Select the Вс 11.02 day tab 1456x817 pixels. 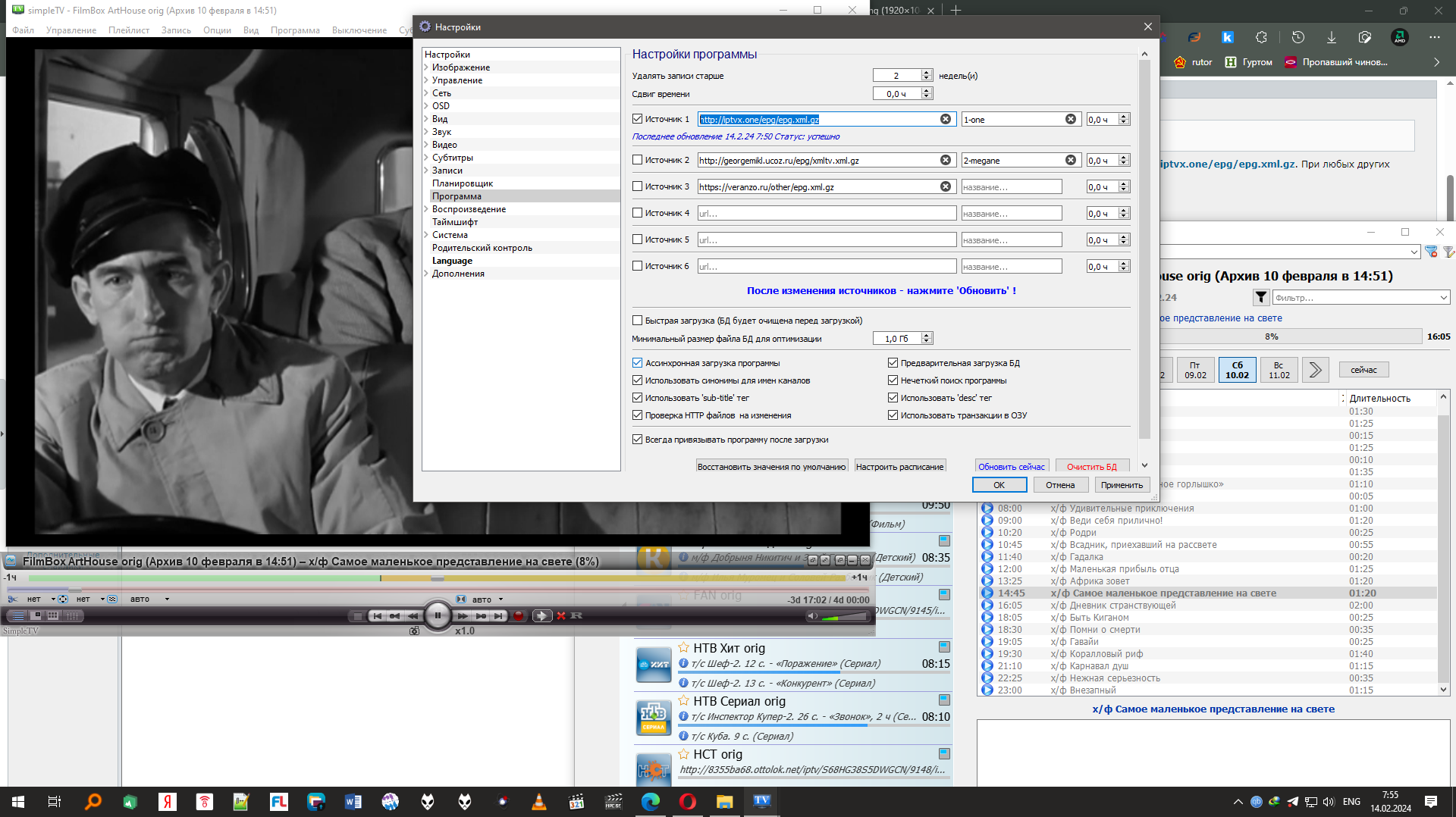[x=1279, y=370]
